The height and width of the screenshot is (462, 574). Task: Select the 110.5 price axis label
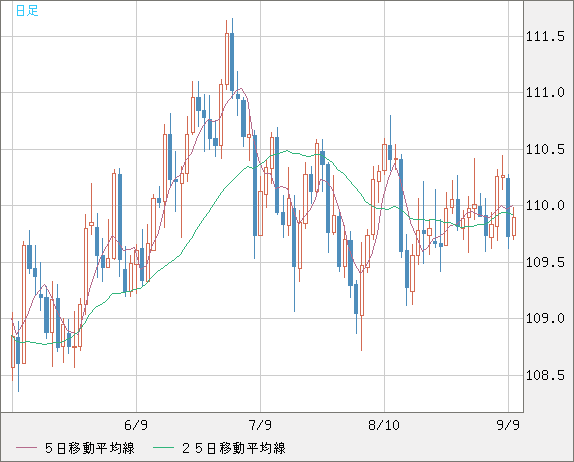pyautogui.click(x=545, y=149)
